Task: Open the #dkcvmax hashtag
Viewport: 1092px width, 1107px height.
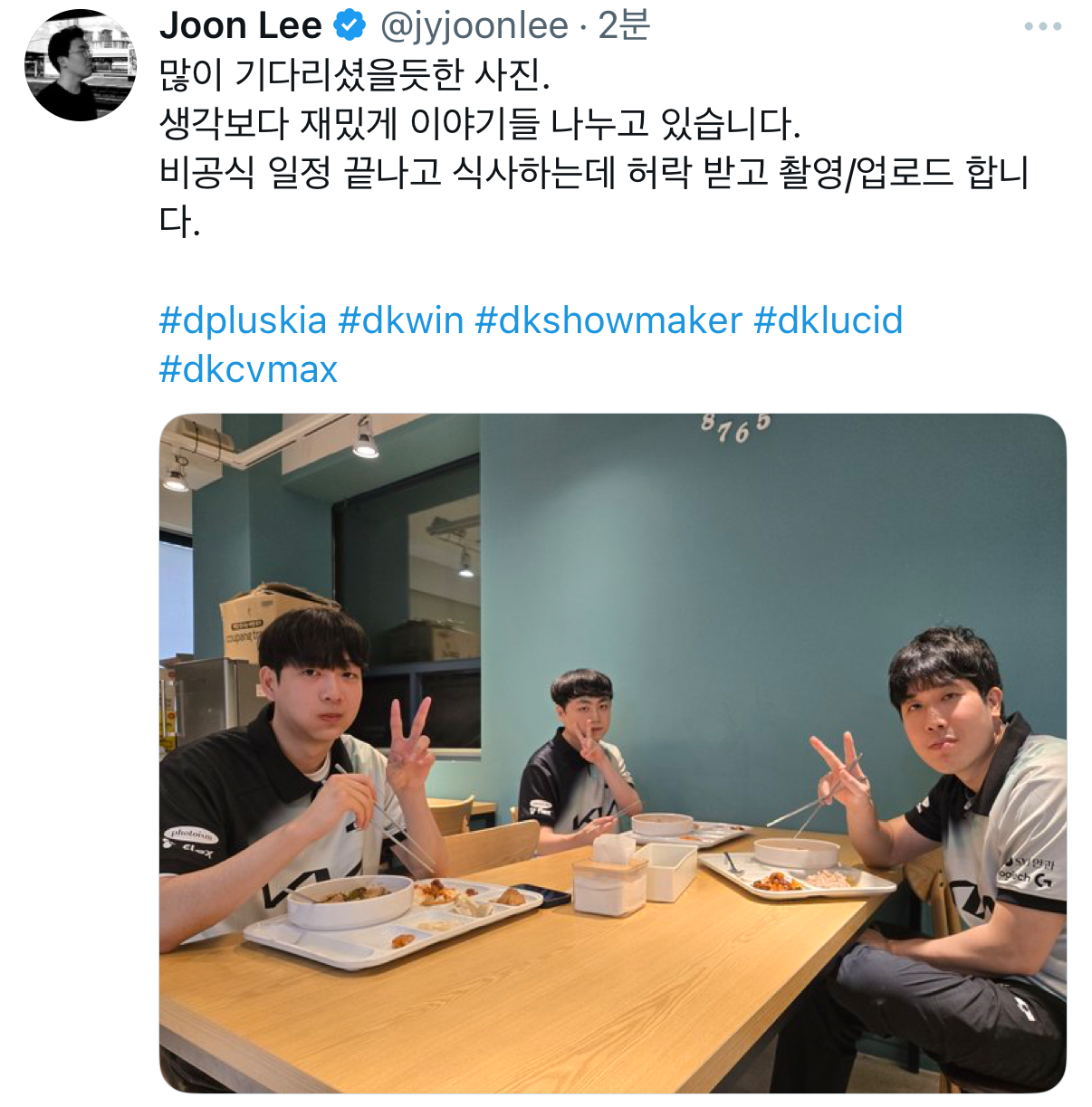Action: [x=248, y=369]
